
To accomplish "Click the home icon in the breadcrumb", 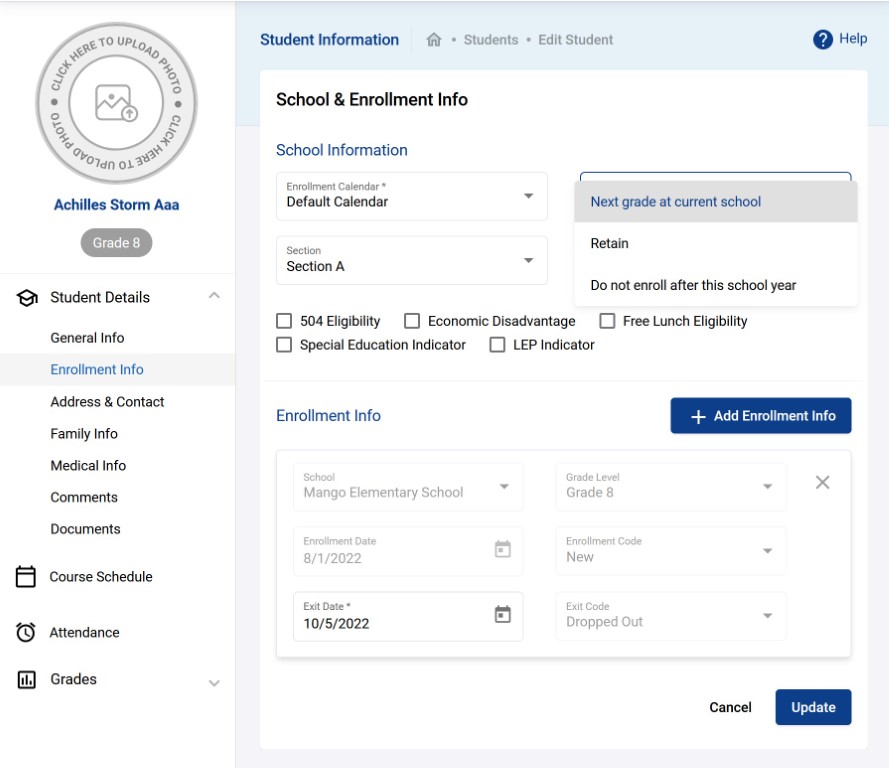I will (x=434, y=40).
